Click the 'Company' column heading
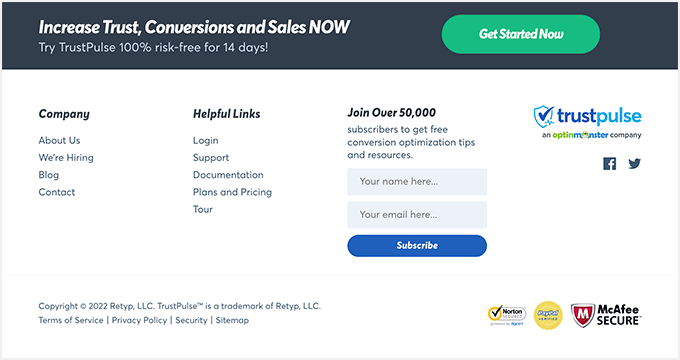Image resolution: width=680 pixels, height=360 pixels. pyautogui.click(x=64, y=114)
